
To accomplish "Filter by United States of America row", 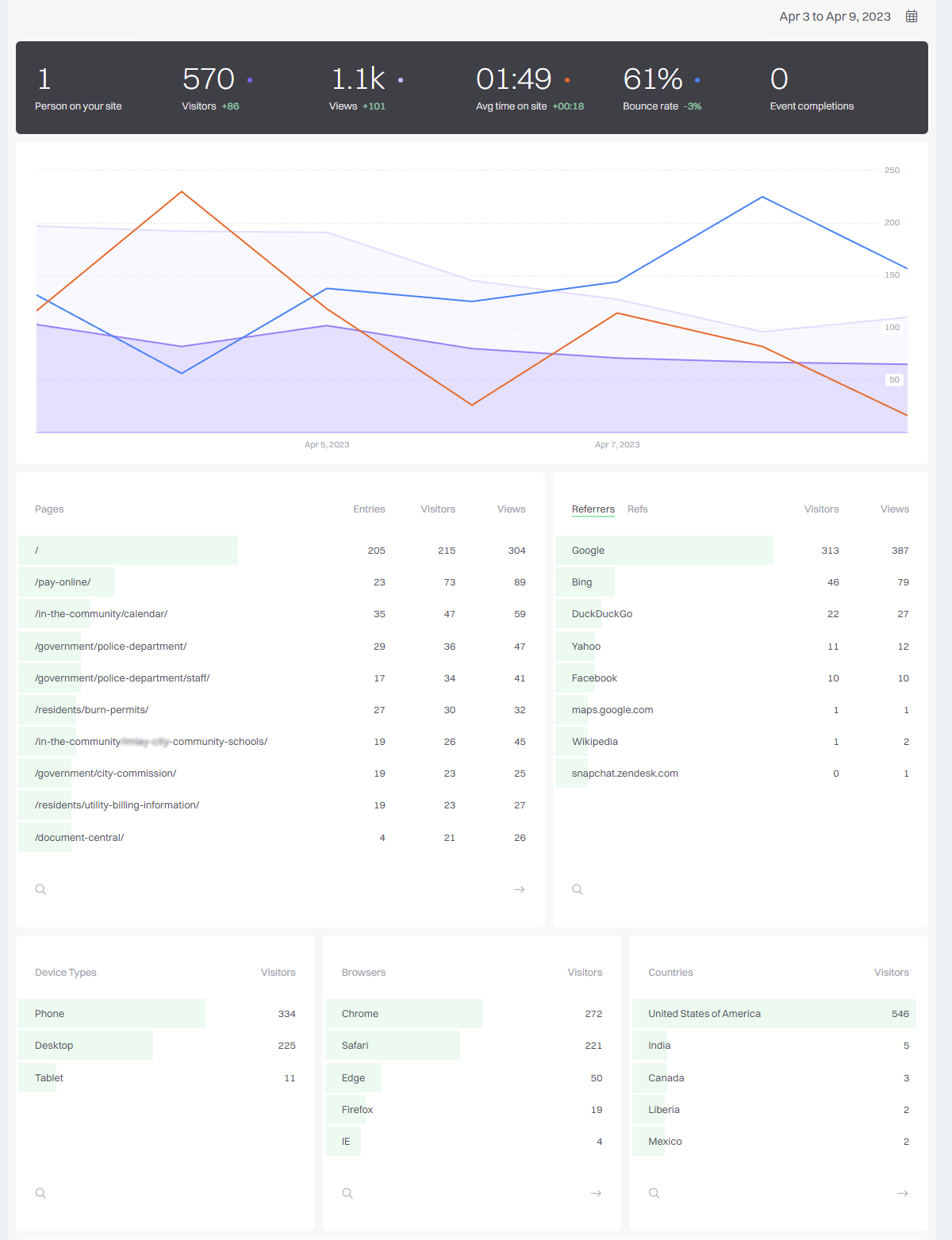I will [x=704, y=1014].
